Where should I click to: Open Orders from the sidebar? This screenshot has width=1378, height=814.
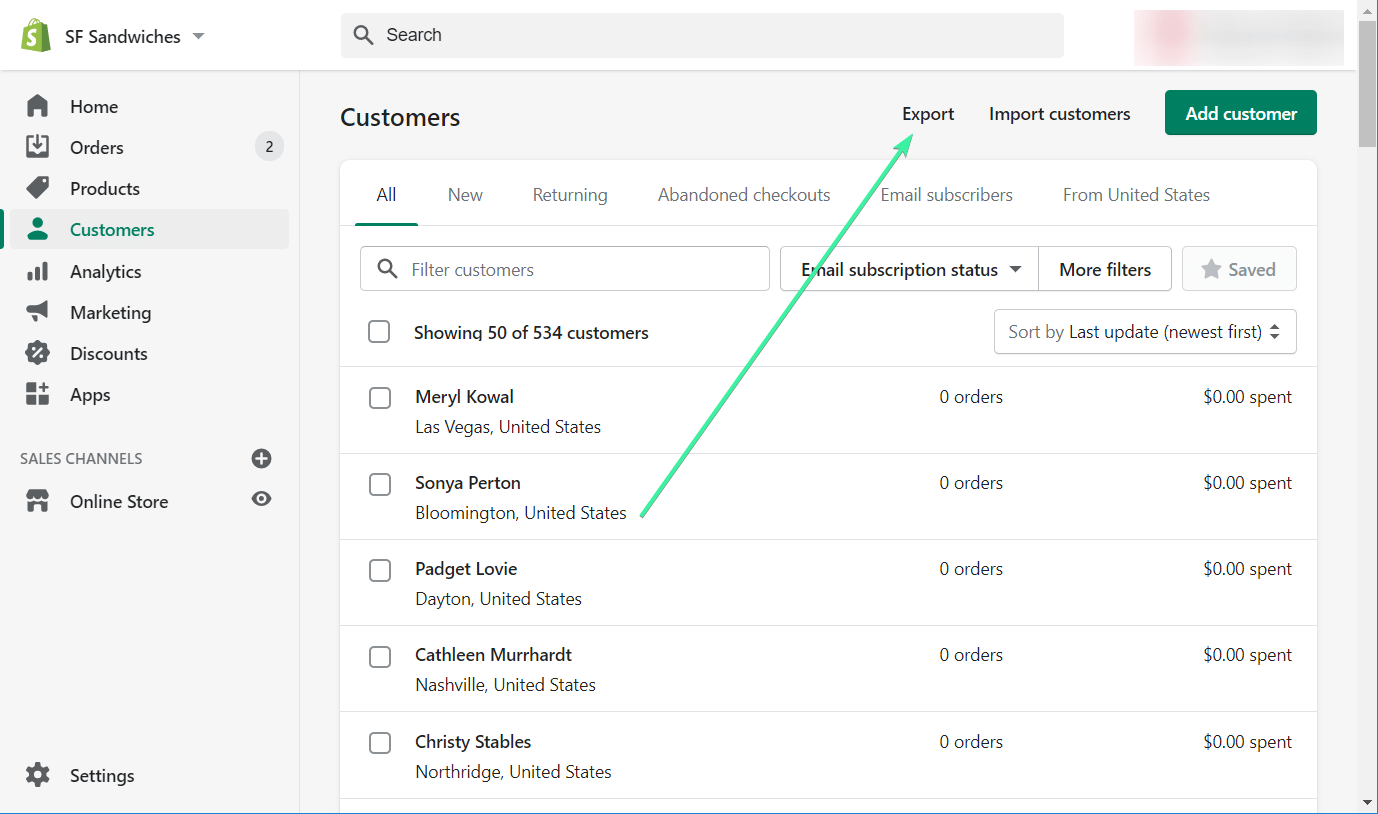37,147
